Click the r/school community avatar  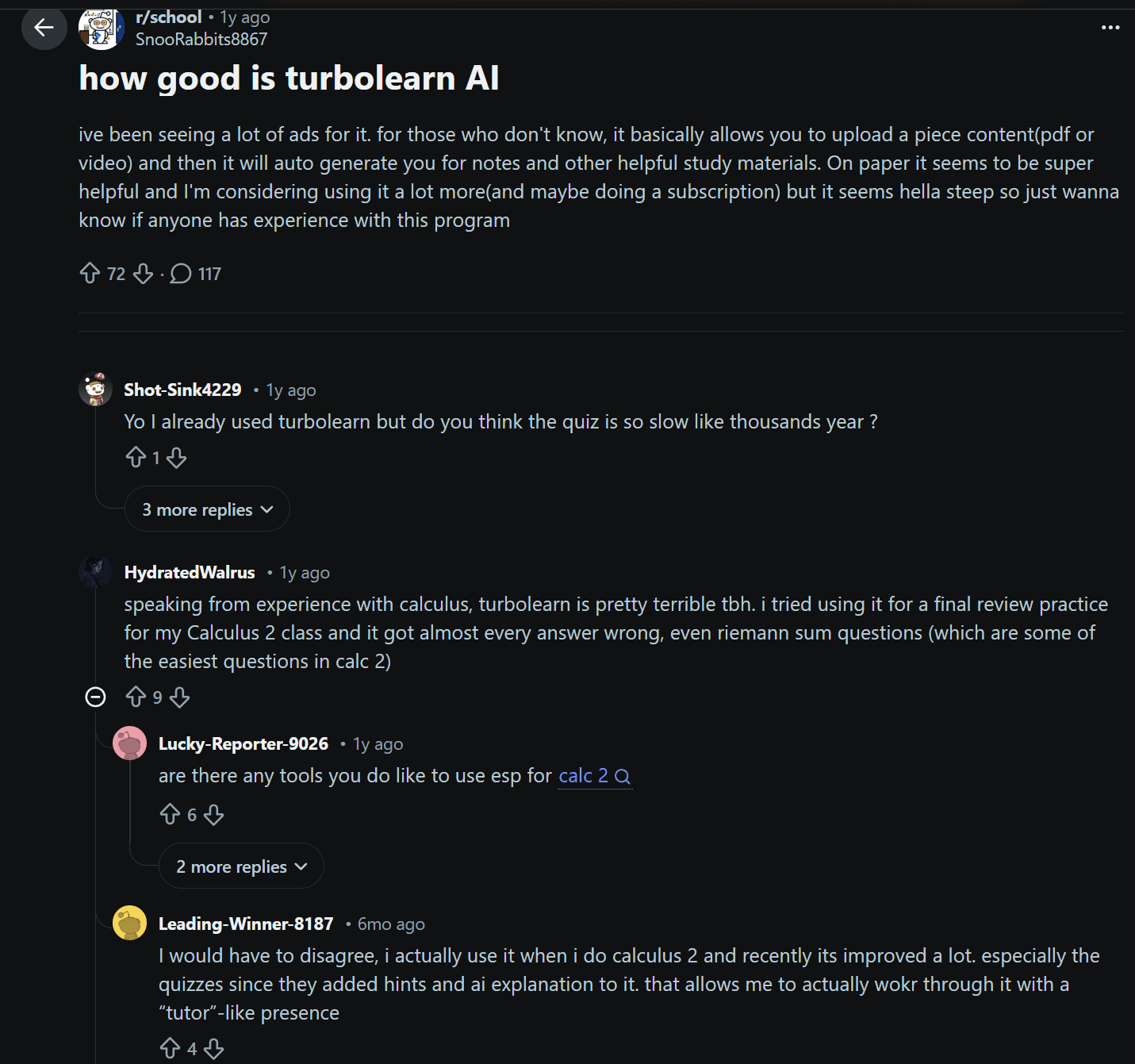point(101,28)
